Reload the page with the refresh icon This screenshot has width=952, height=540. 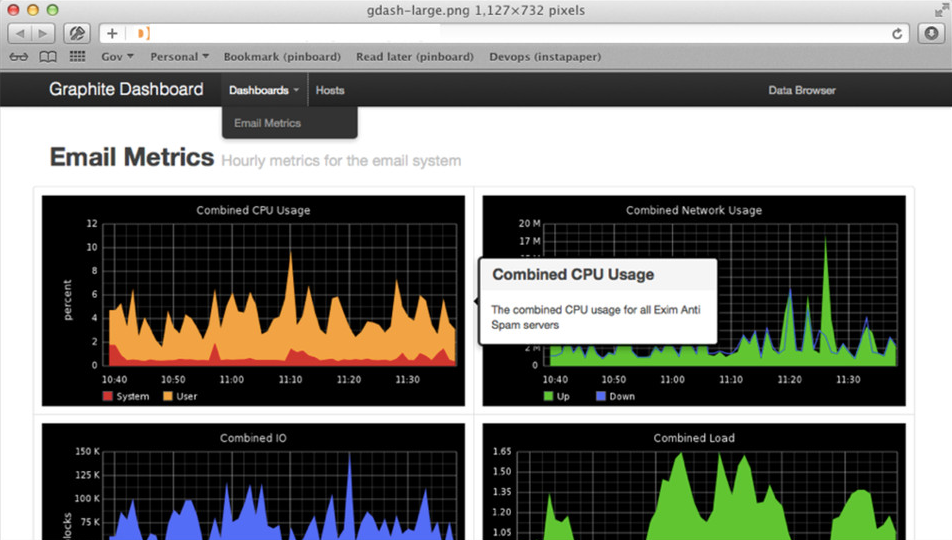coord(897,34)
